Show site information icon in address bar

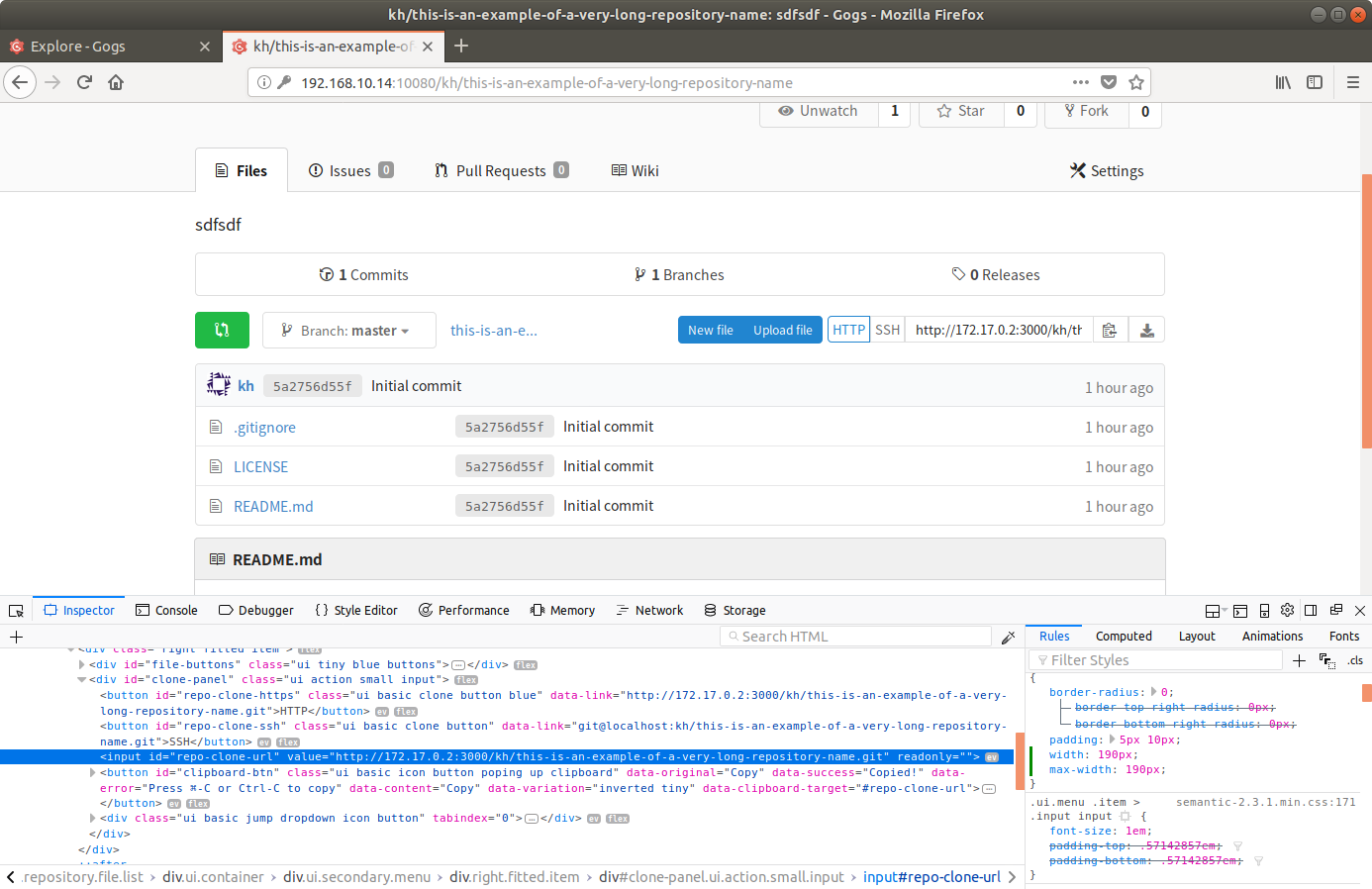click(264, 82)
